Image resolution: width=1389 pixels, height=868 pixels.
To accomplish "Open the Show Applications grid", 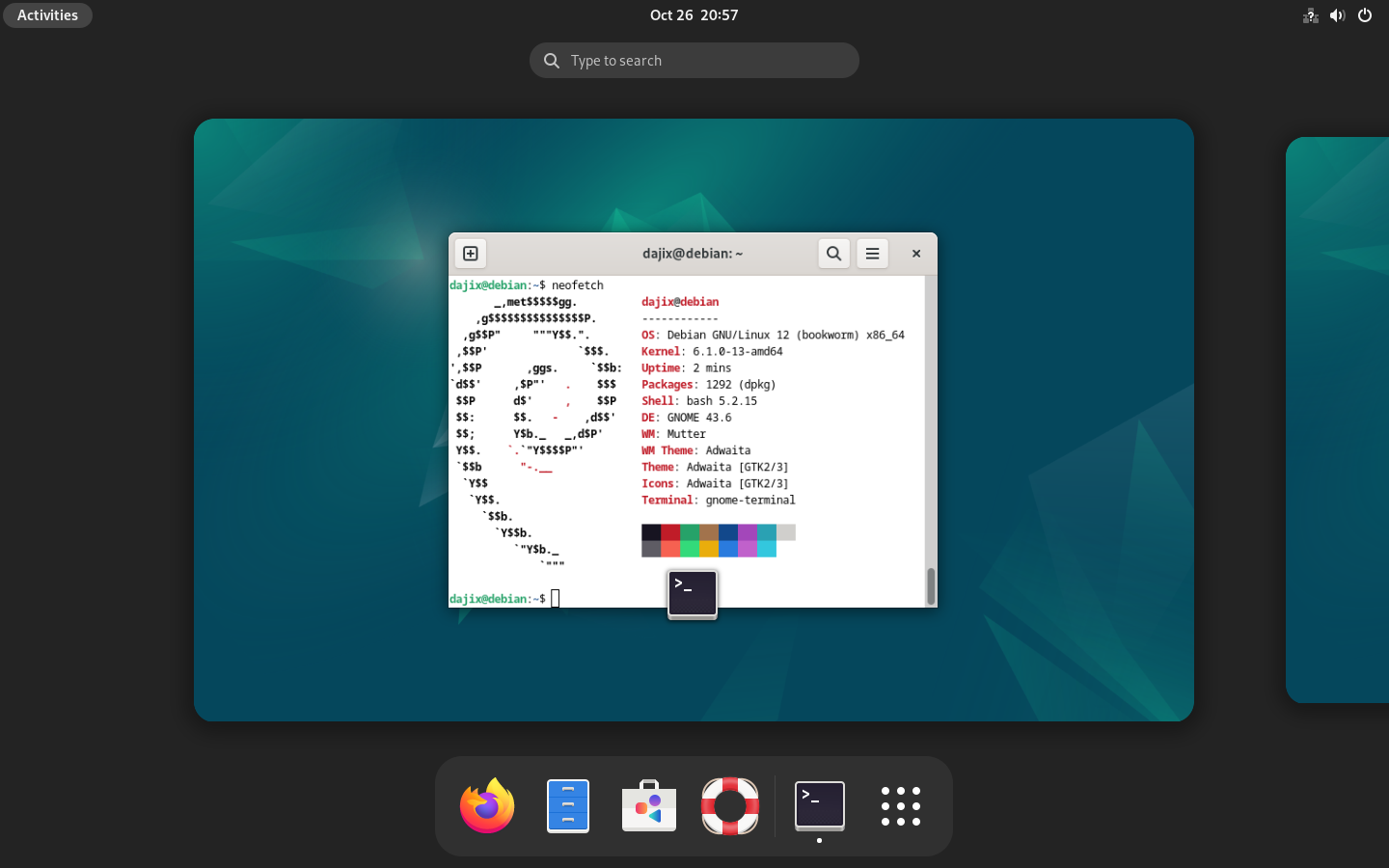I will pyautogui.click(x=900, y=806).
